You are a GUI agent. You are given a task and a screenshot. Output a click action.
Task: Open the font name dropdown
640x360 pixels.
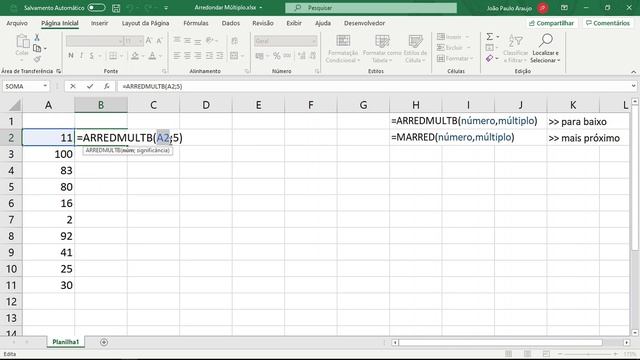[120, 41]
